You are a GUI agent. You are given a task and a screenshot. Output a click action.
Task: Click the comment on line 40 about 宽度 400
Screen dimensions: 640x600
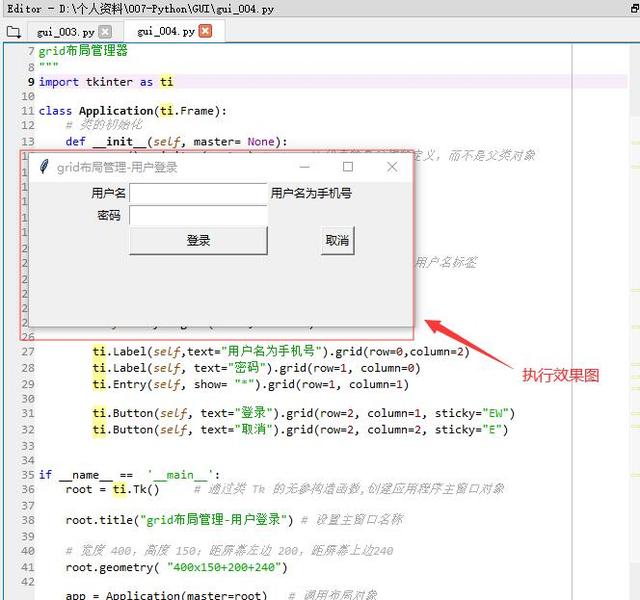point(229,551)
